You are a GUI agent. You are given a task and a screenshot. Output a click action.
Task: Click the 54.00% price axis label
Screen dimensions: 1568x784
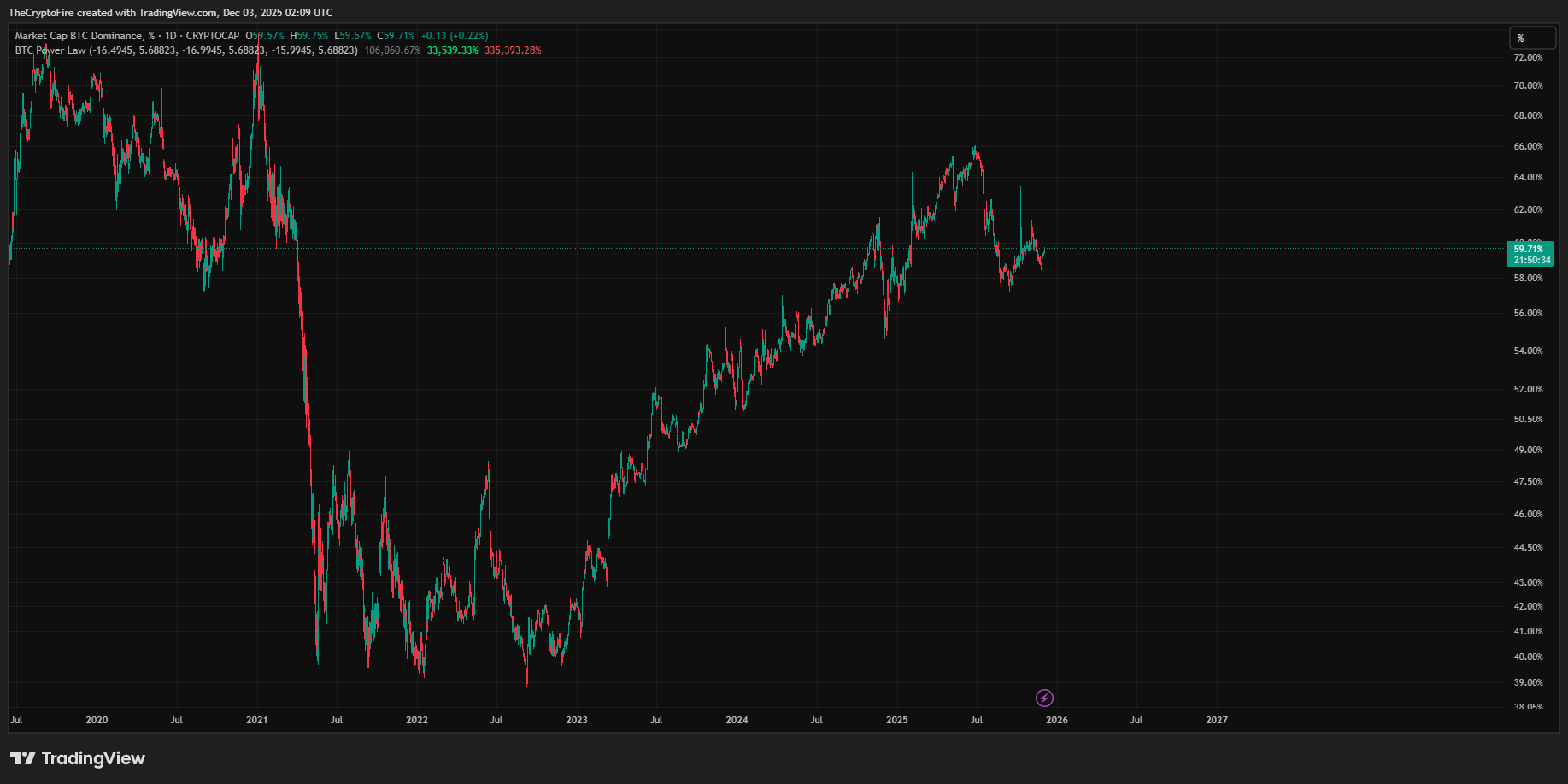(1528, 351)
